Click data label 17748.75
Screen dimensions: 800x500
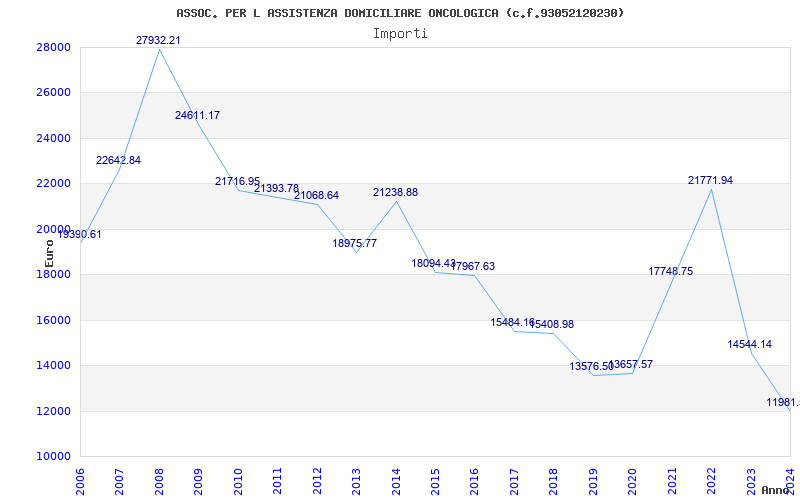pyautogui.click(x=671, y=271)
